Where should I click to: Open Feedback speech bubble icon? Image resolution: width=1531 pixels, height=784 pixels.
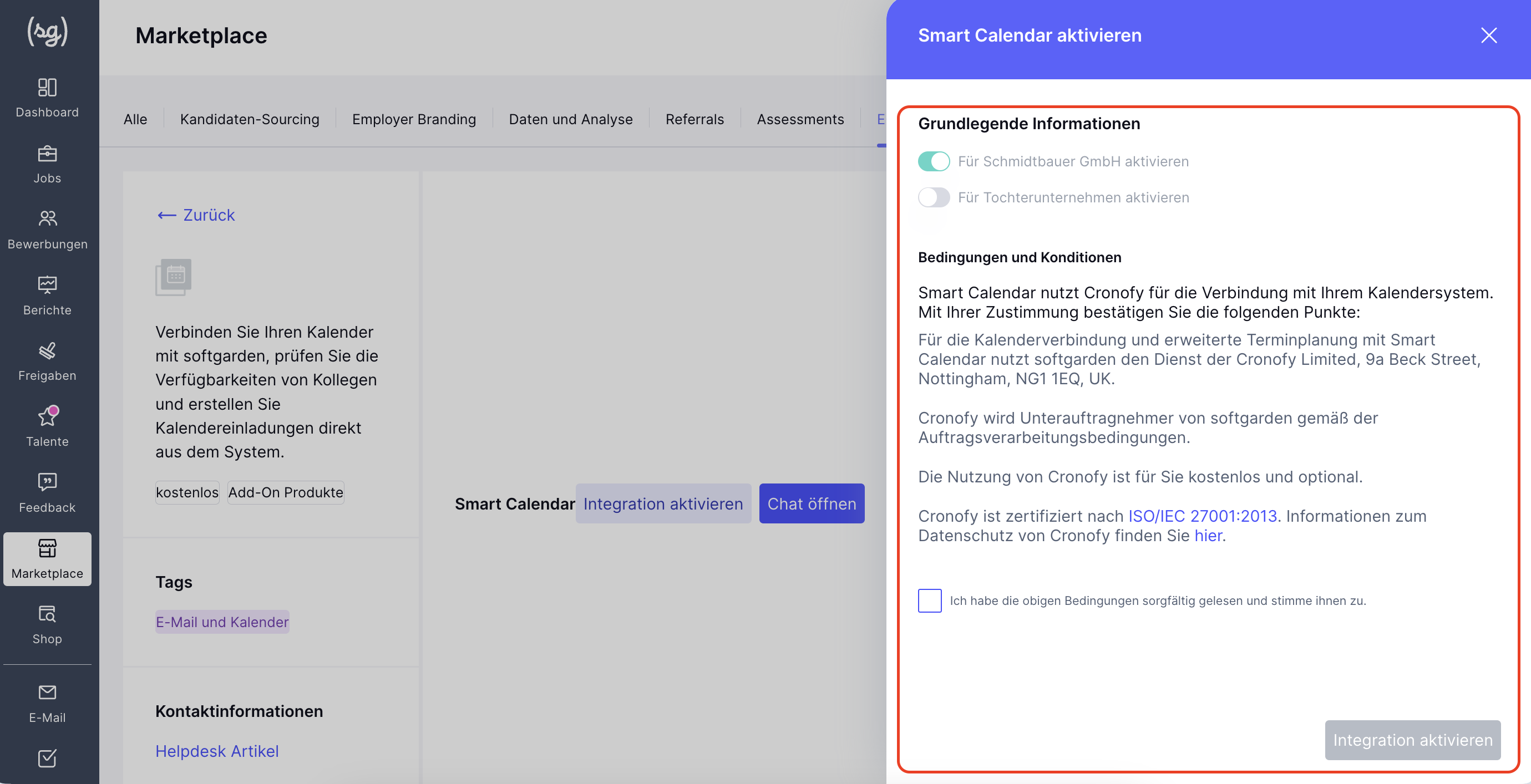[47, 482]
